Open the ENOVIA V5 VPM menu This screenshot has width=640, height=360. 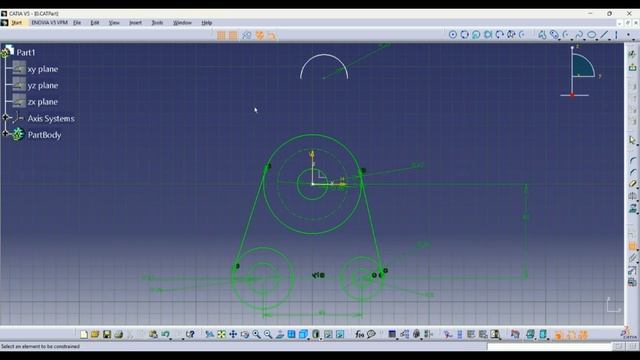click(49, 23)
